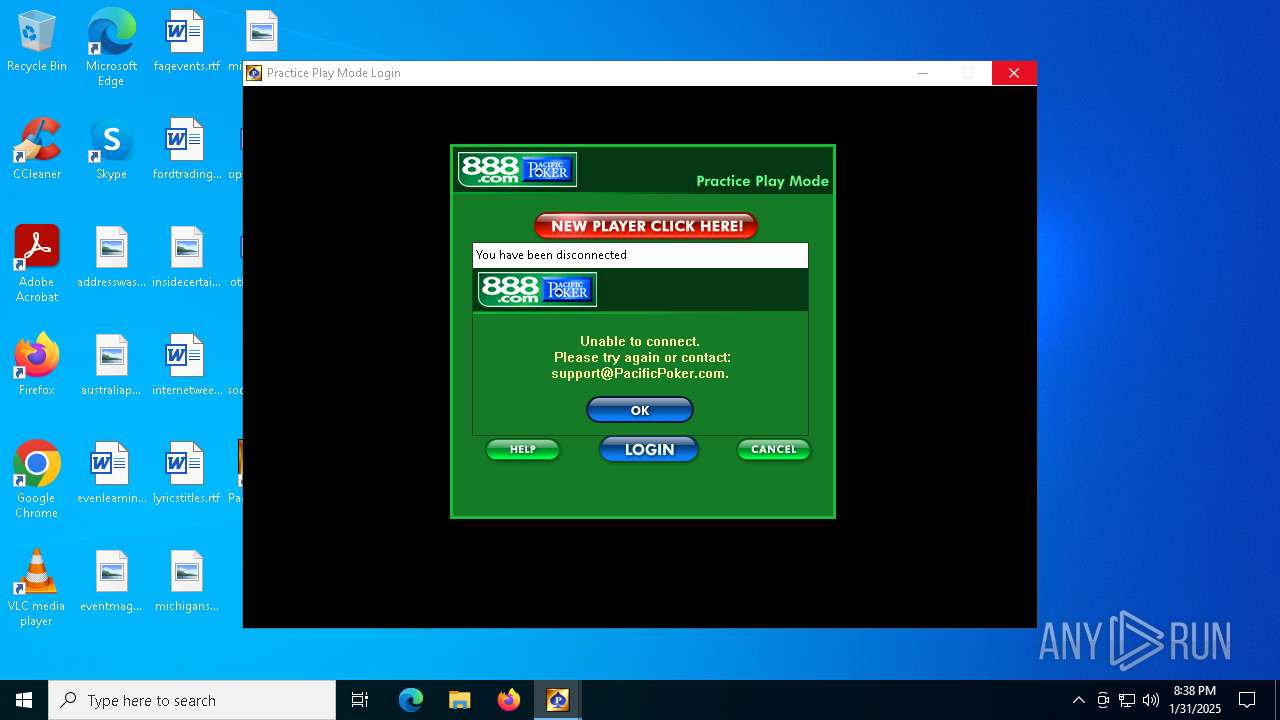
Task: Open the Recycle Bin desktop icon
Action: pyautogui.click(x=37, y=42)
